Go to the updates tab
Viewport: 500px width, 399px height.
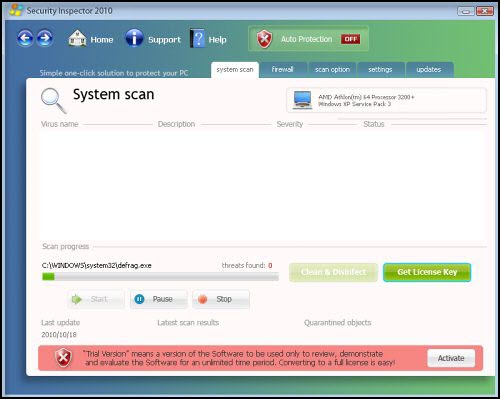pos(429,70)
